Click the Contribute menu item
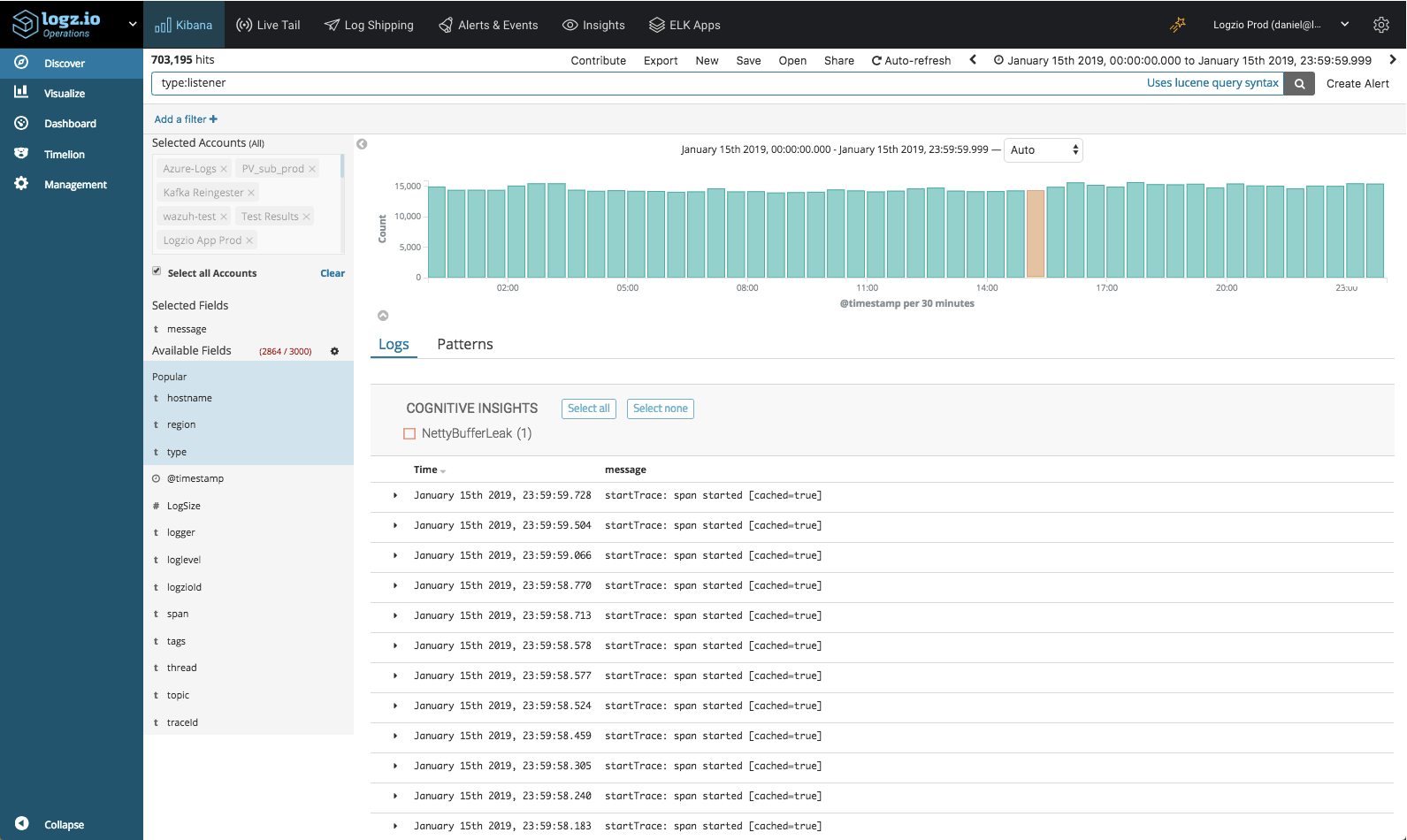This screenshot has height=840, width=1407. click(599, 61)
